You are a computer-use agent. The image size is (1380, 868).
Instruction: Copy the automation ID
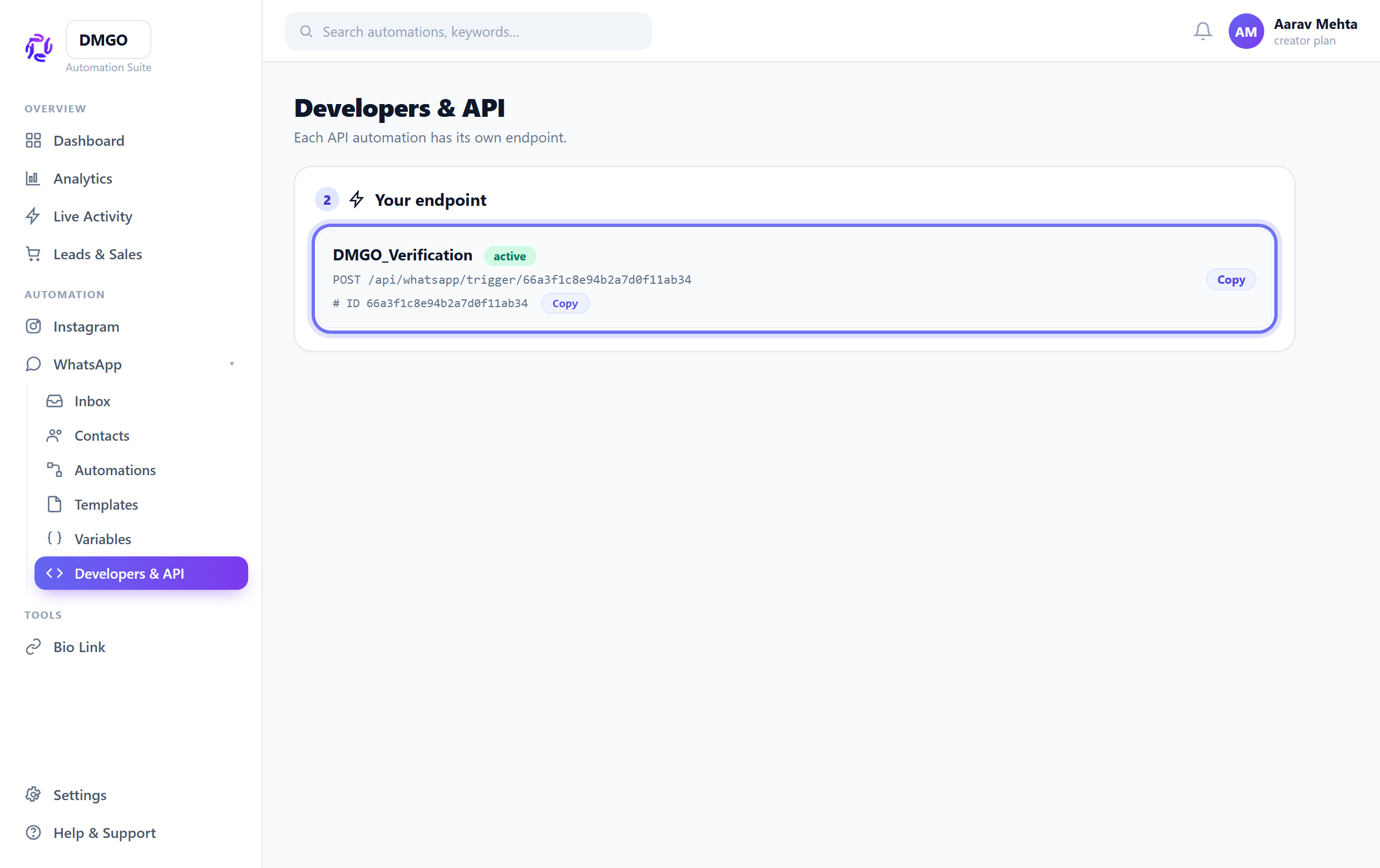(x=564, y=303)
